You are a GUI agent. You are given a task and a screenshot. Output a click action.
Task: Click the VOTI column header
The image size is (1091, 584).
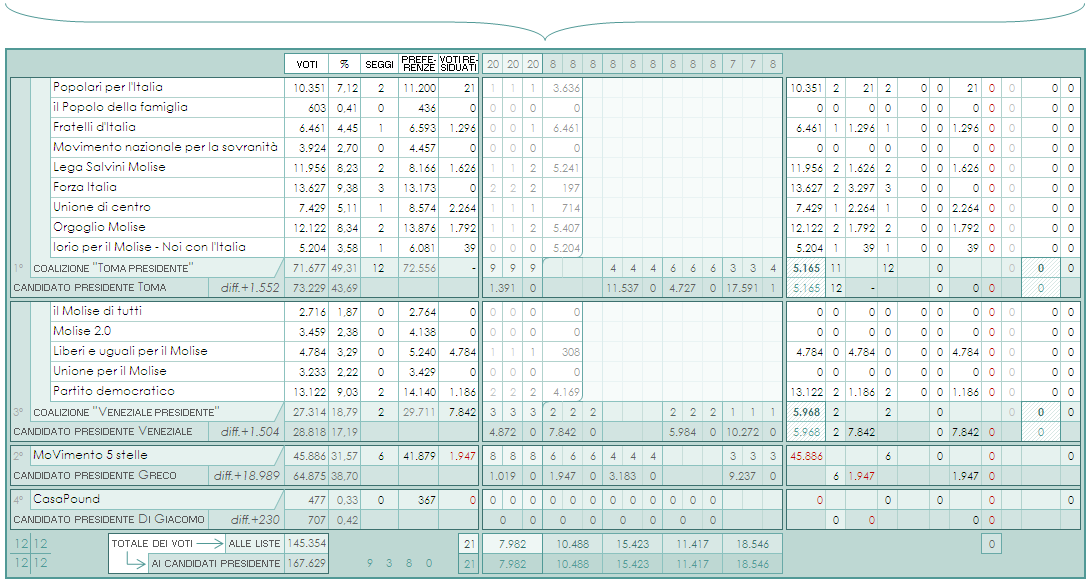(x=306, y=64)
